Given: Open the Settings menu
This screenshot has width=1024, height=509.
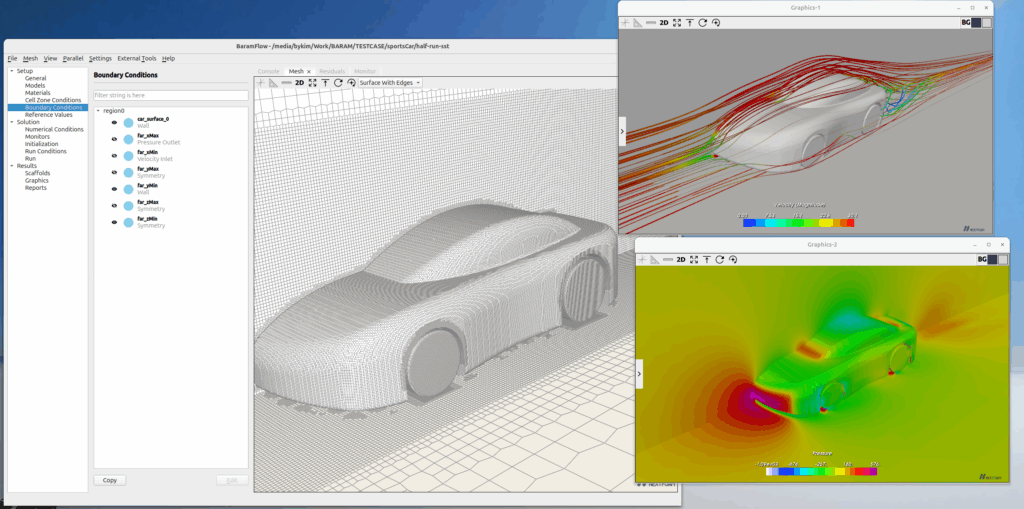Looking at the screenshot, I should [101, 58].
